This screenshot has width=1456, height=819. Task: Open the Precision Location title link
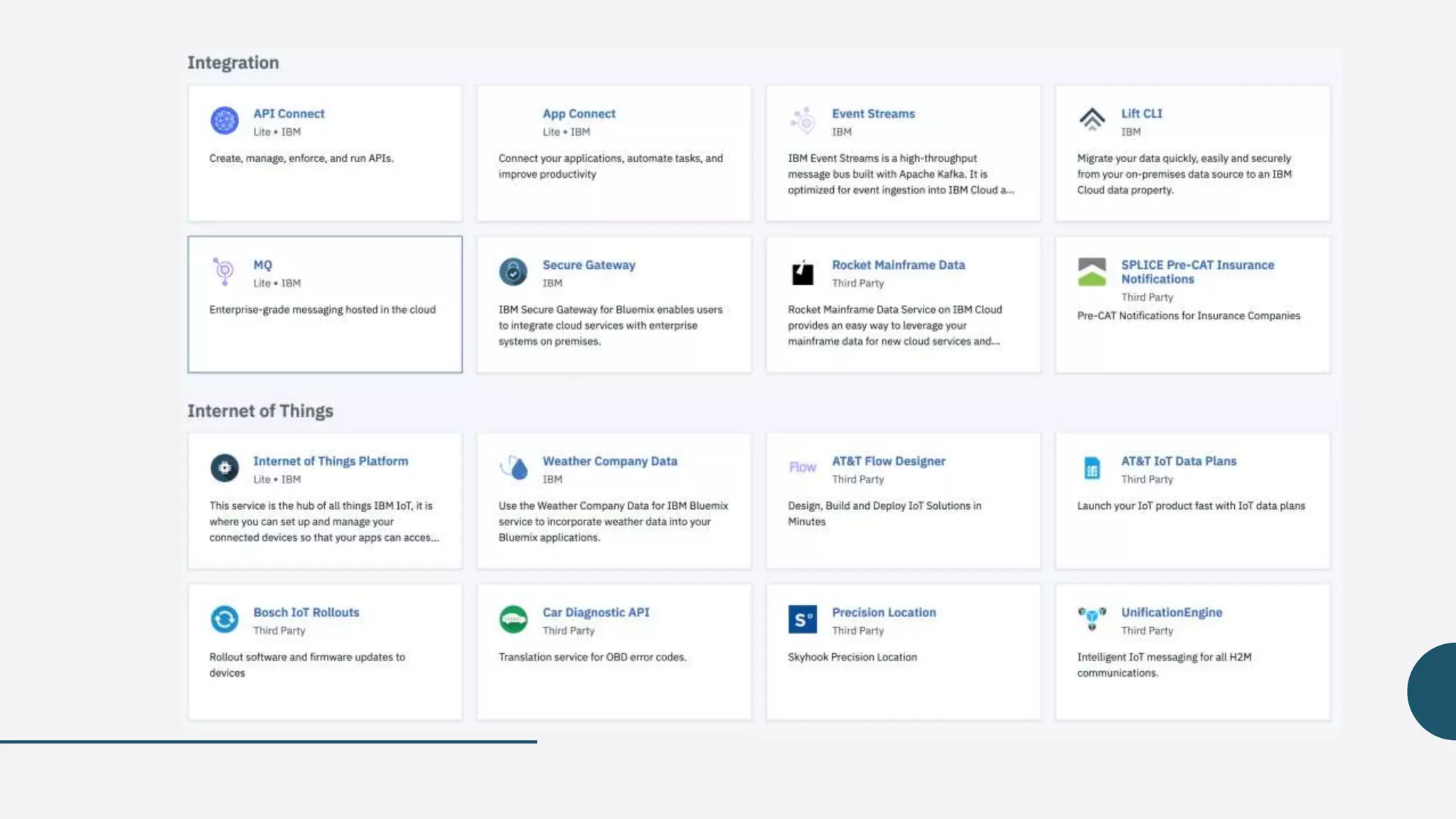pos(884,613)
